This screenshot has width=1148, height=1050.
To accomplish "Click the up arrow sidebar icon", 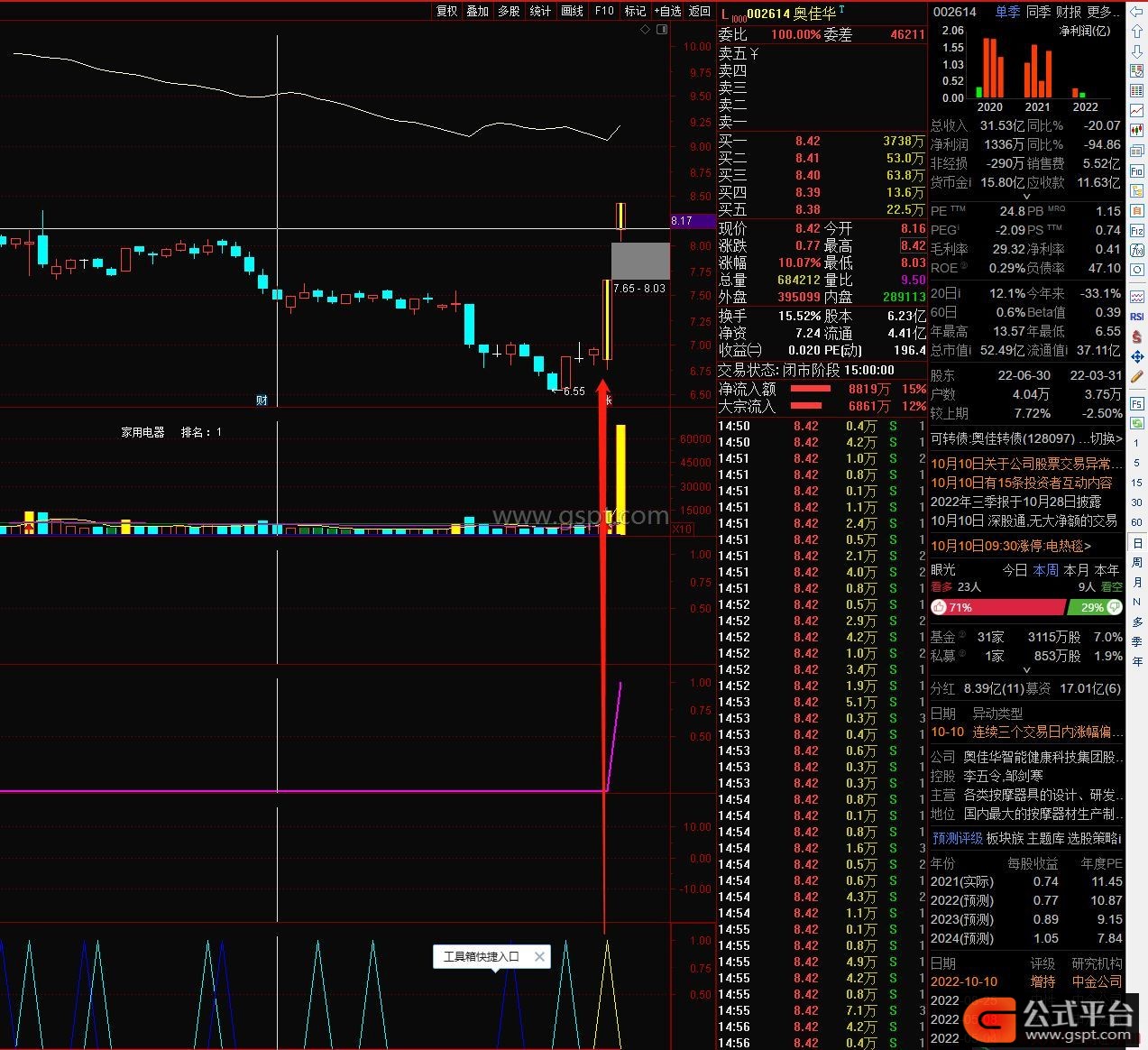I will [1137, 33].
